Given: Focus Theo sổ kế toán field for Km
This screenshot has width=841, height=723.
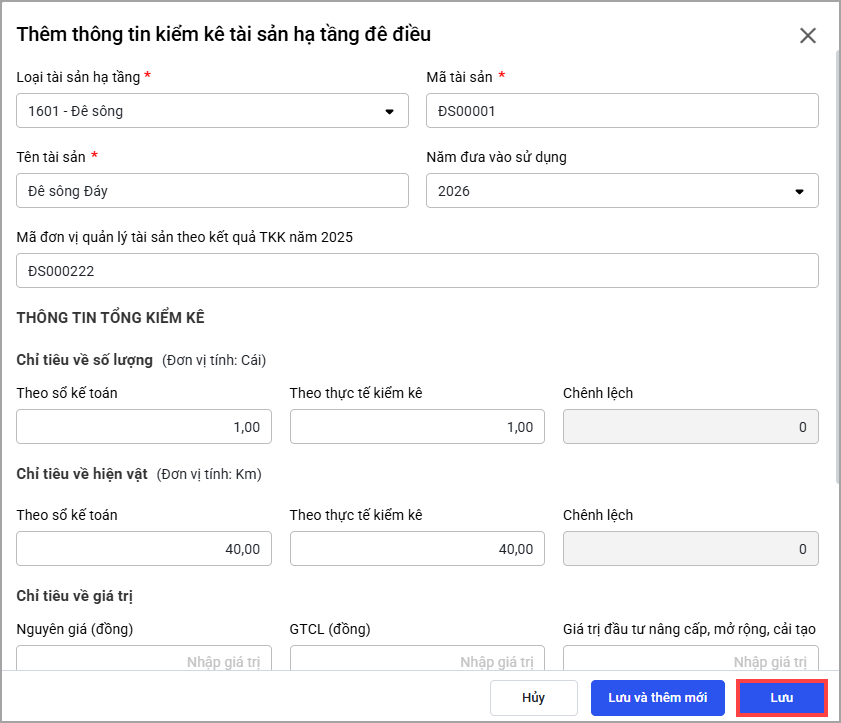Looking at the screenshot, I should click(x=144, y=549).
